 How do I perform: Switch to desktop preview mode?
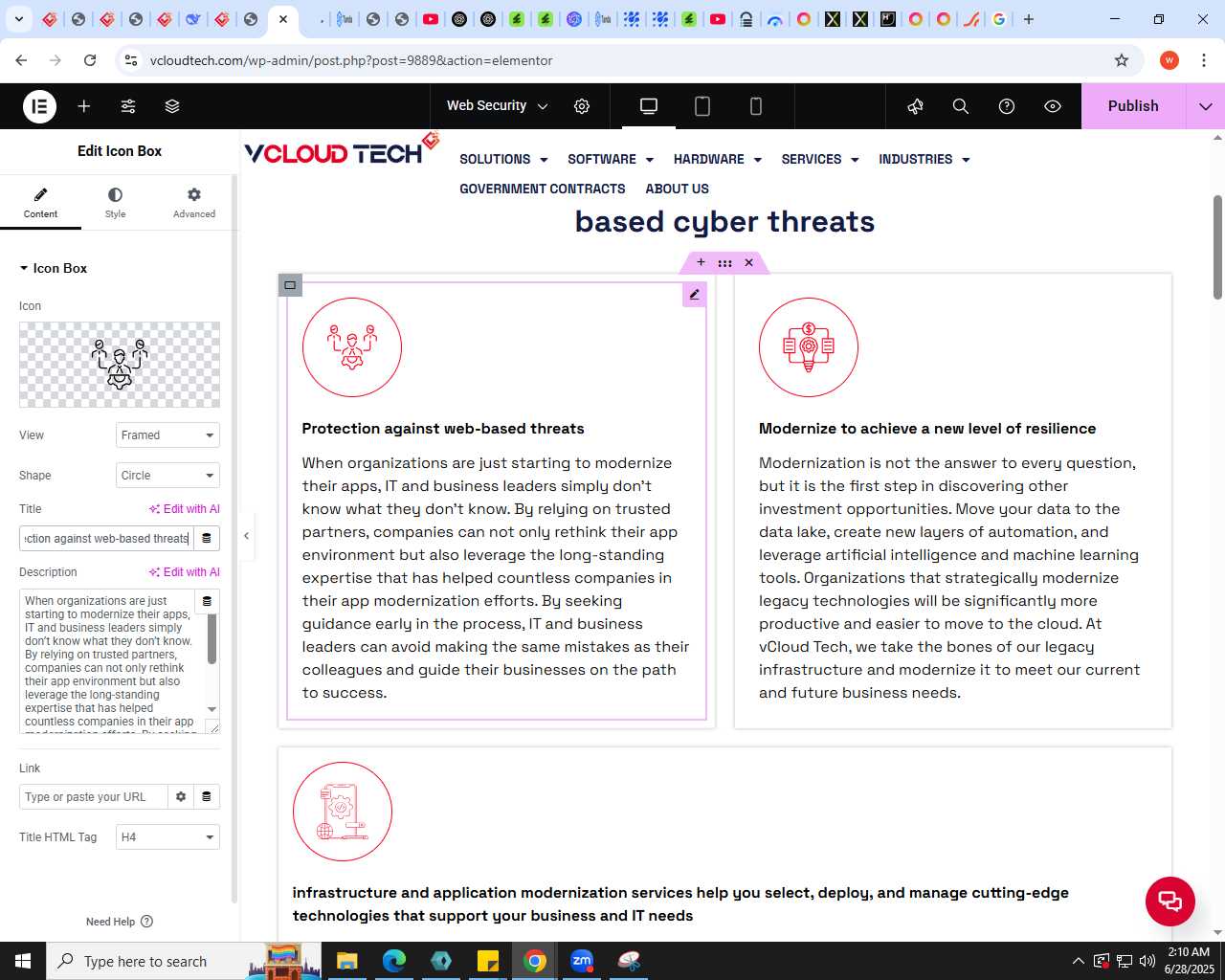point(649,106)
